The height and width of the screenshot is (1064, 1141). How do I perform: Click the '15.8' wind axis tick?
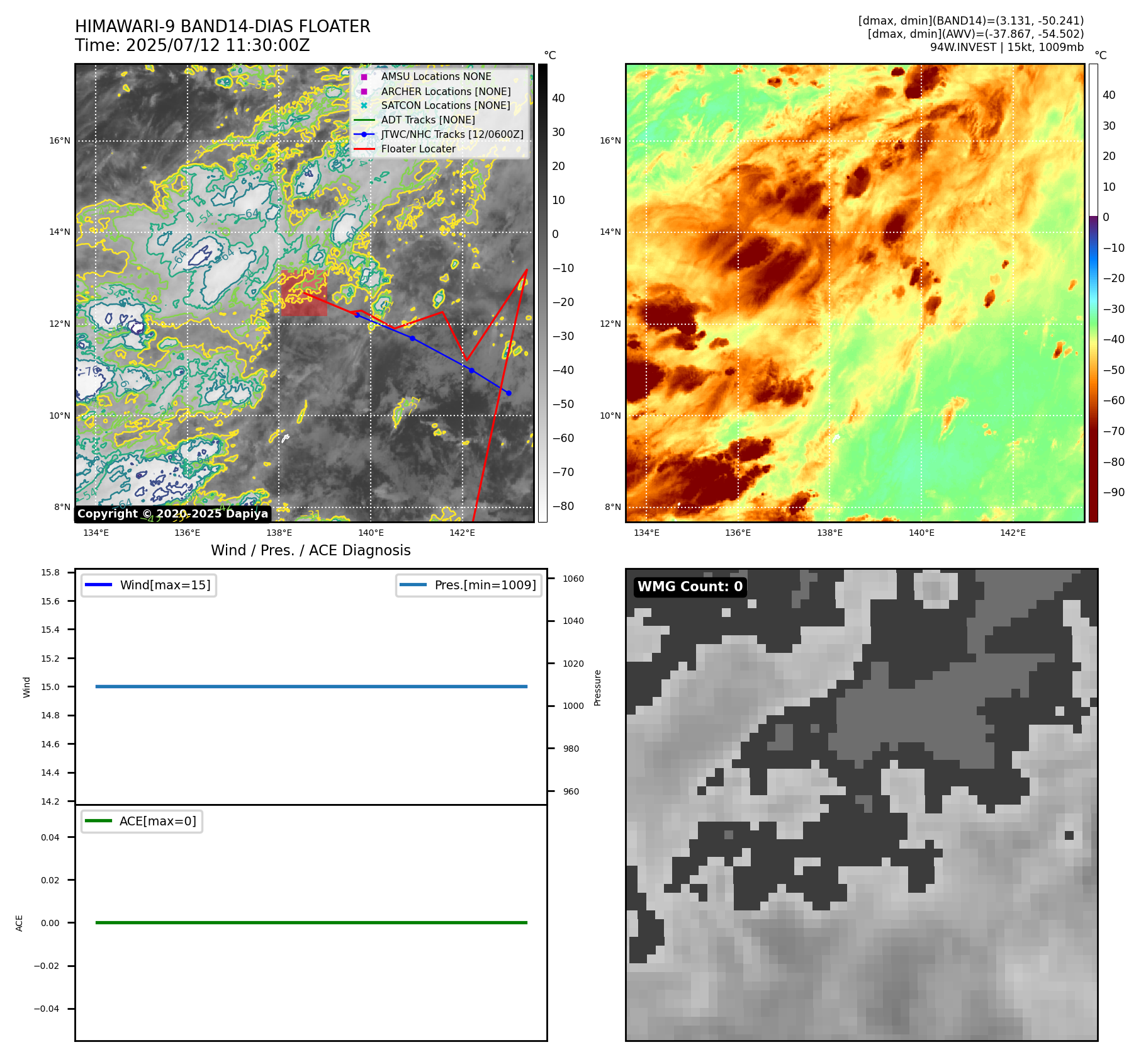pos(50,572)
